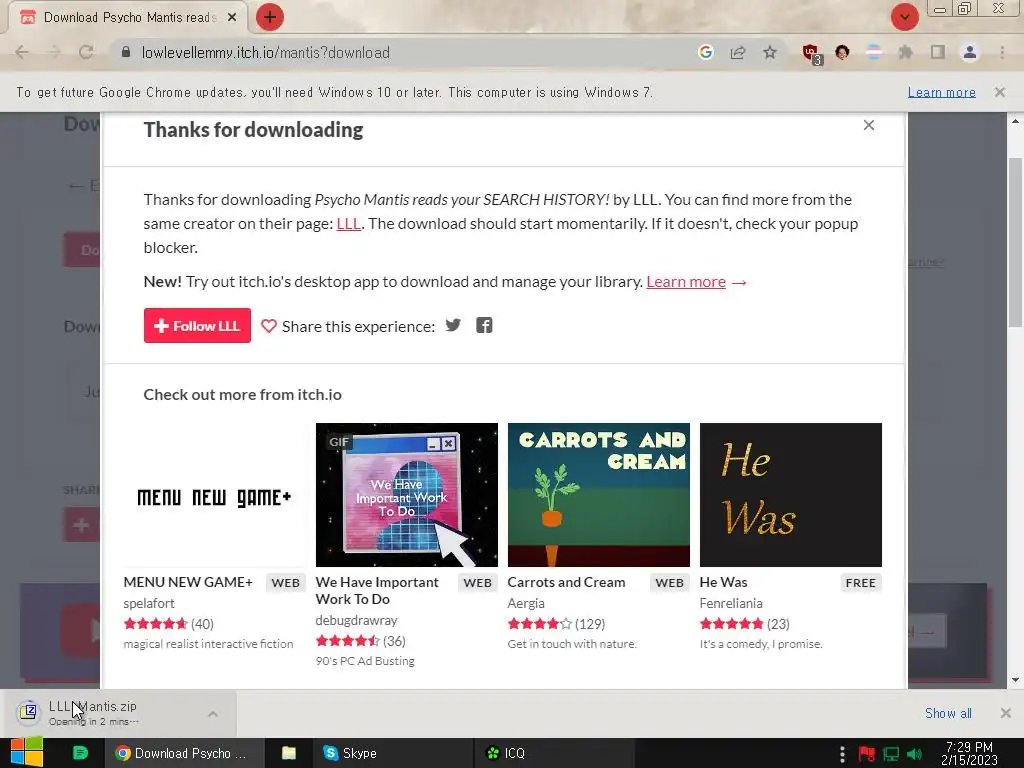1024x768 pixels.
Task: Close the downloads bar
Action: pyautogui.click(x=1006, y=713)
